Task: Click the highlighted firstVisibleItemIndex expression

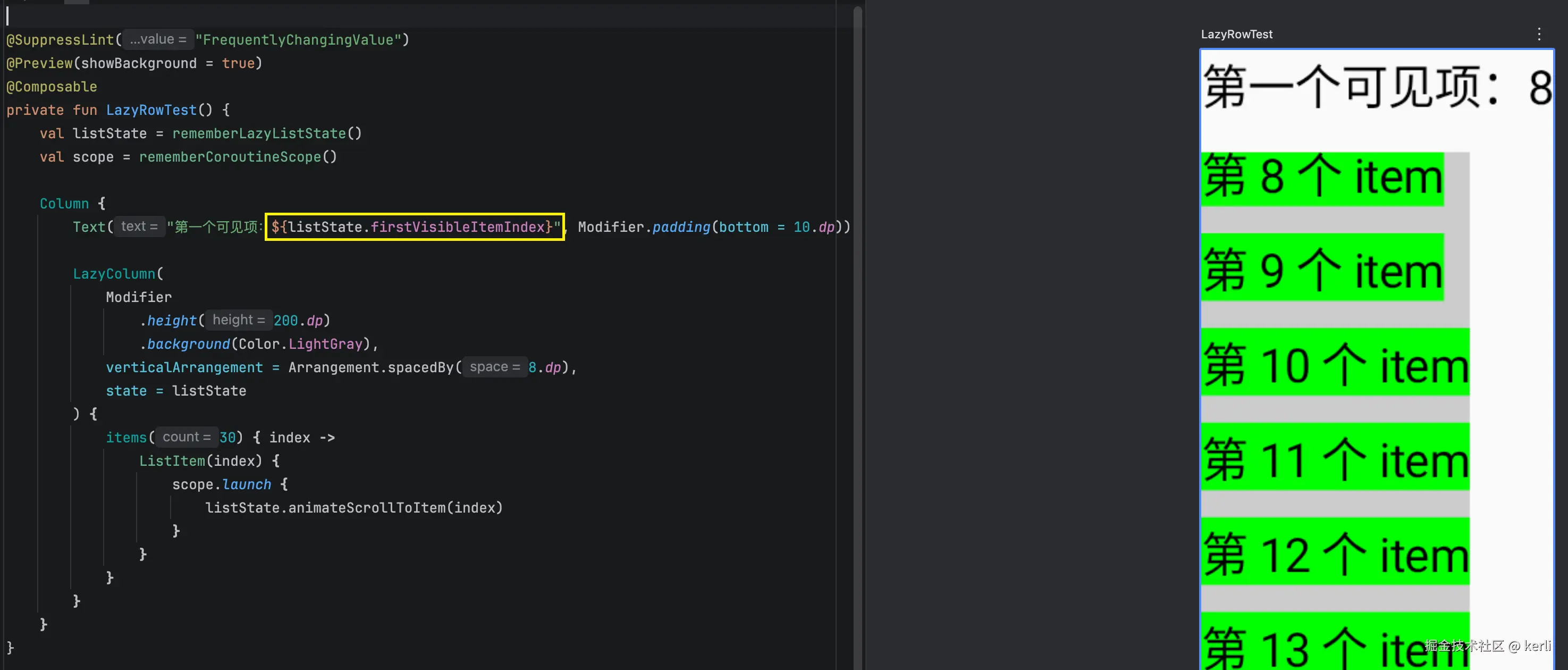Action: (415, 227)
